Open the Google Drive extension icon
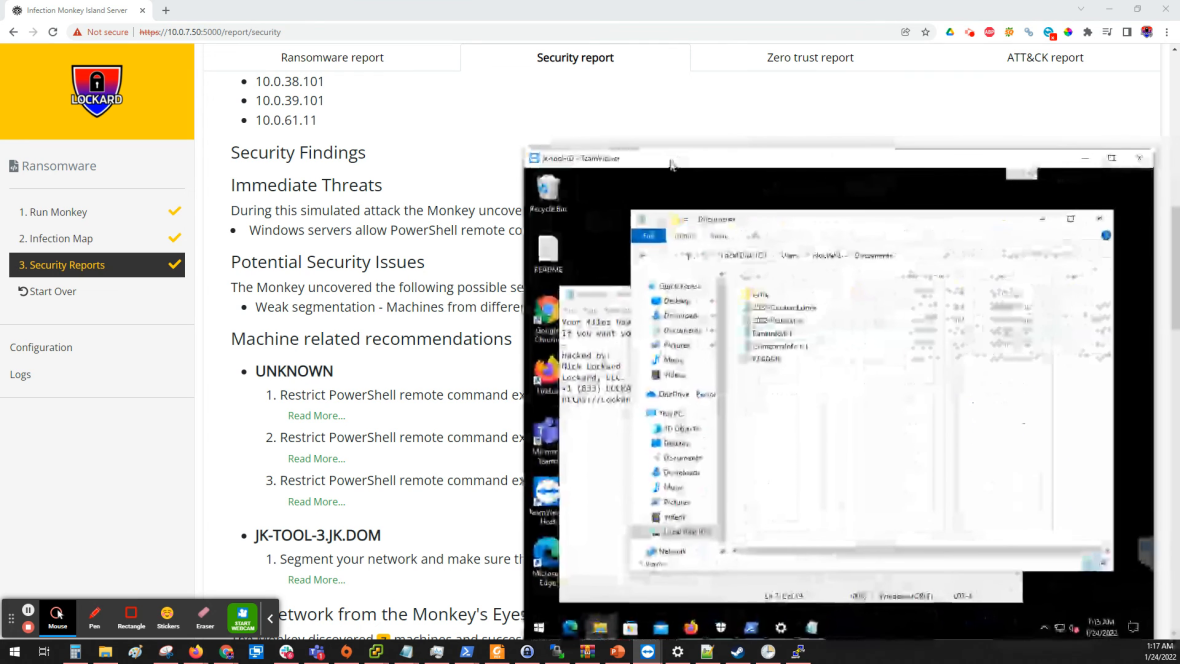The height and width of the screenshot is (664, 1180). click(950, 32)
